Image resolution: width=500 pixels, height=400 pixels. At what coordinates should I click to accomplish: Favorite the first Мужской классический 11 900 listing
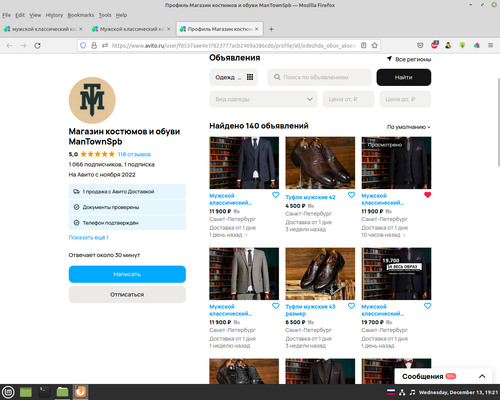[276, 195]
